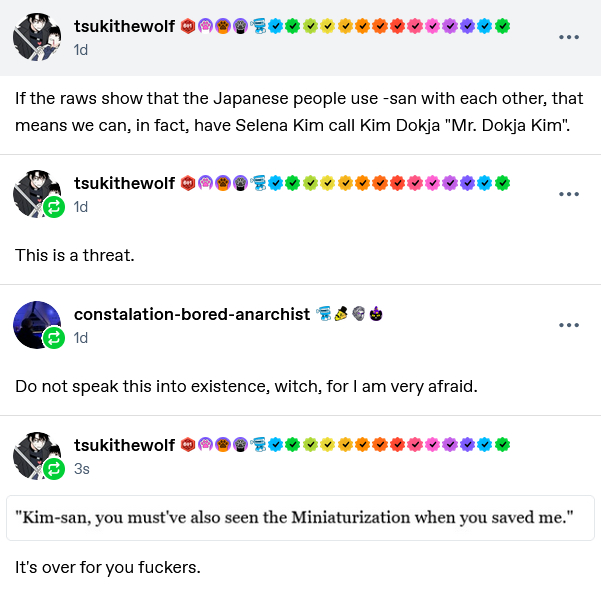The width and height of the screenshot is (601, 597).
Task: Open constalation-bored-anarchist's profile picture
Action: (37, 324)
